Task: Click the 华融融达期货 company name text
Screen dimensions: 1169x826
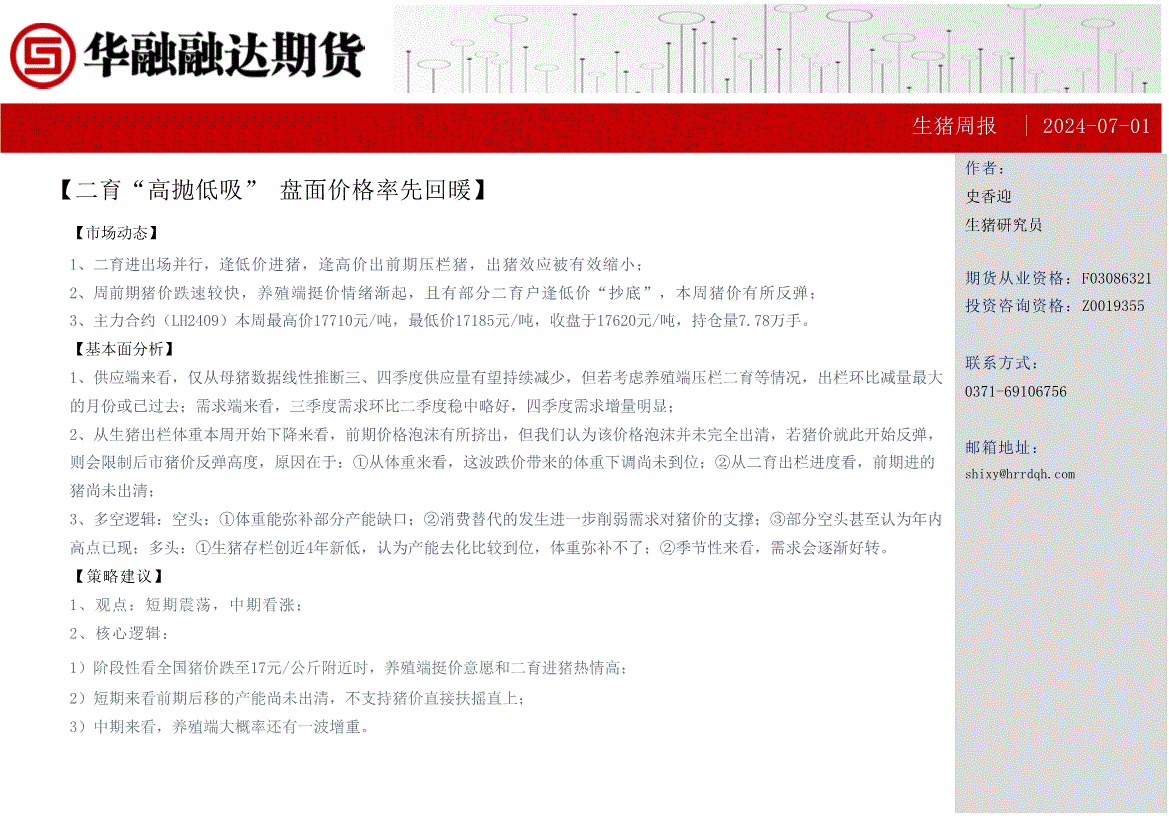Action: (224, 55)
